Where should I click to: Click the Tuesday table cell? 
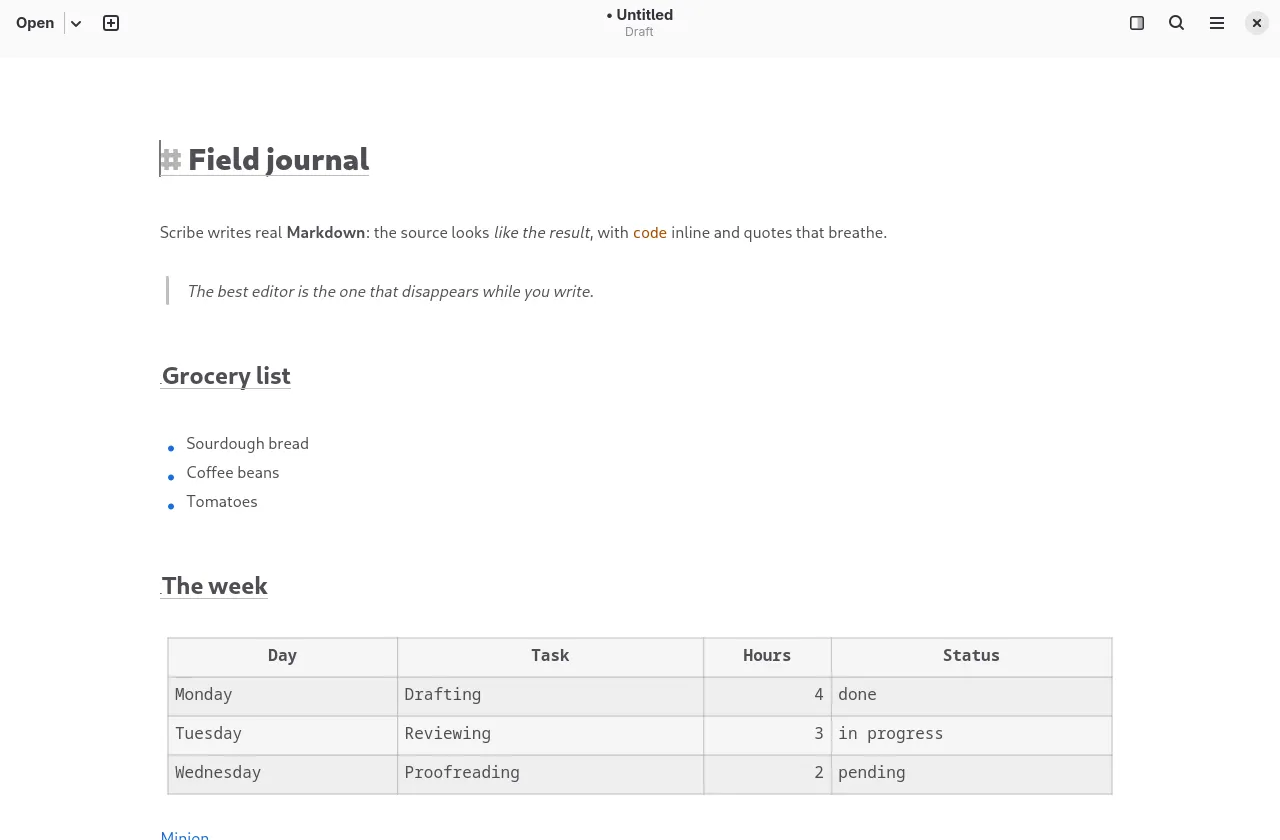click(x=283, y=734)
